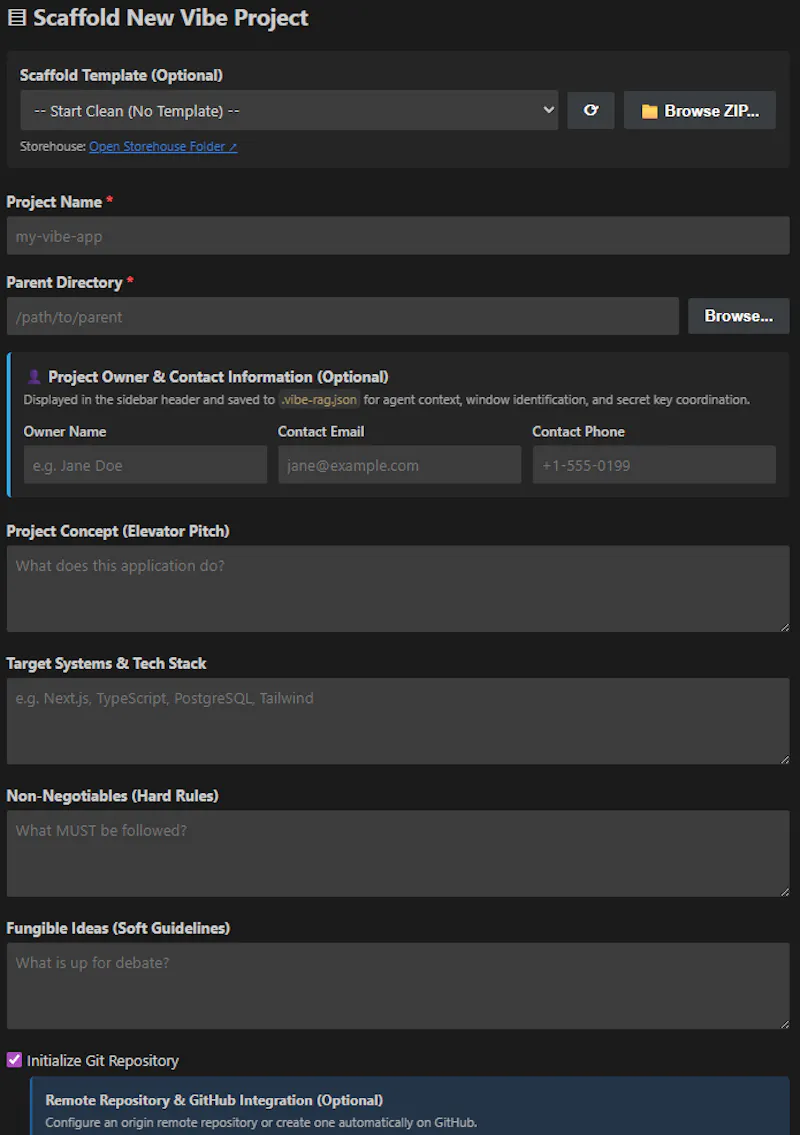The height and width of the screenshot is (1135, 800).
Task: Open the Scaffold Template dropdown
Action: [x=289, y=110]
